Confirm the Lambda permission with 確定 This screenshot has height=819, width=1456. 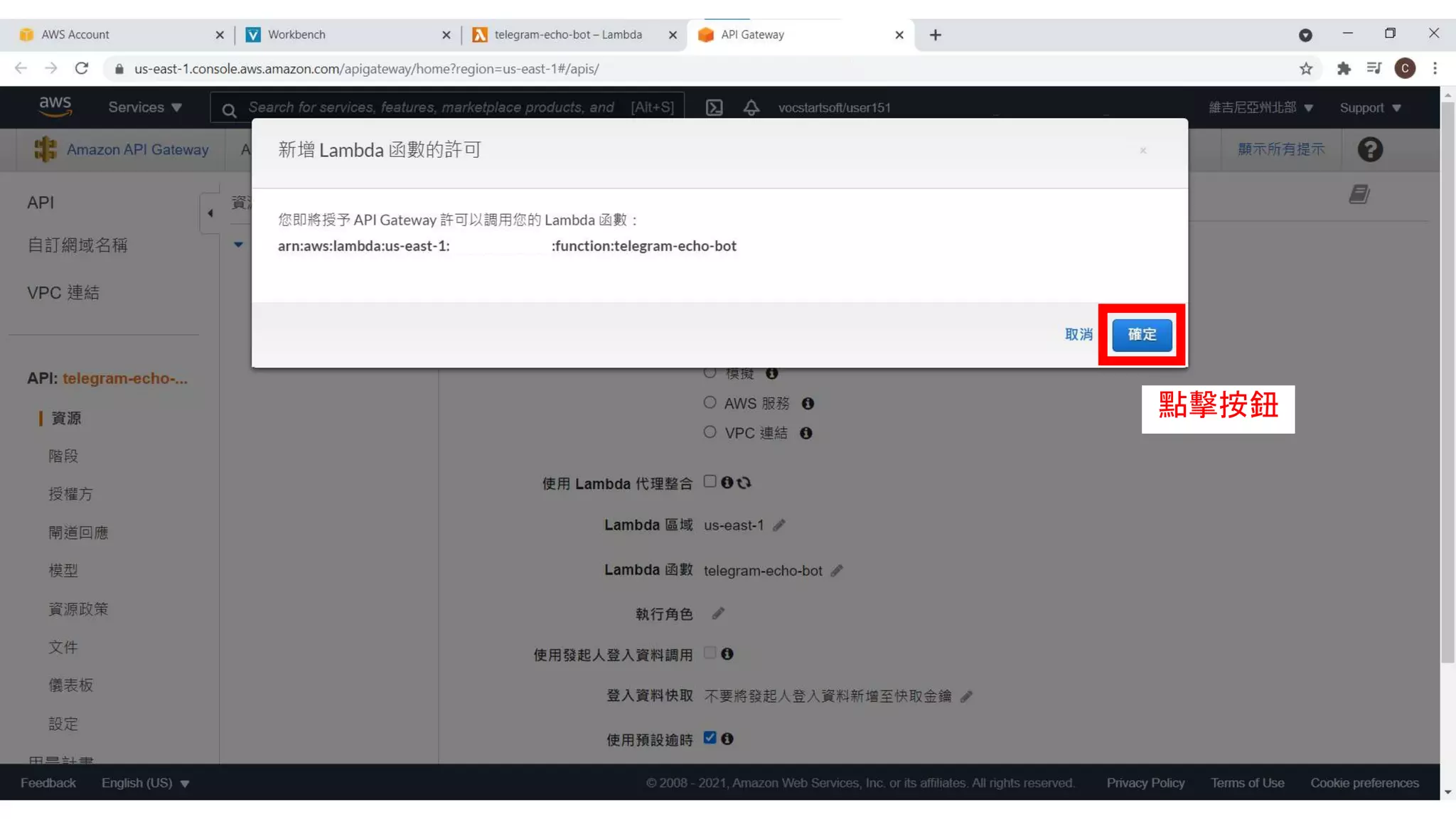(x=1142, y=335)
